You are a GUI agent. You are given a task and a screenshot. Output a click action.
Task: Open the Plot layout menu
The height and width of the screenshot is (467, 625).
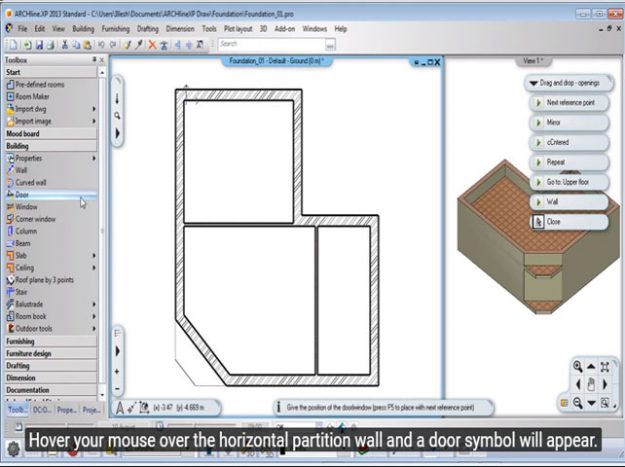click(237, 29)
